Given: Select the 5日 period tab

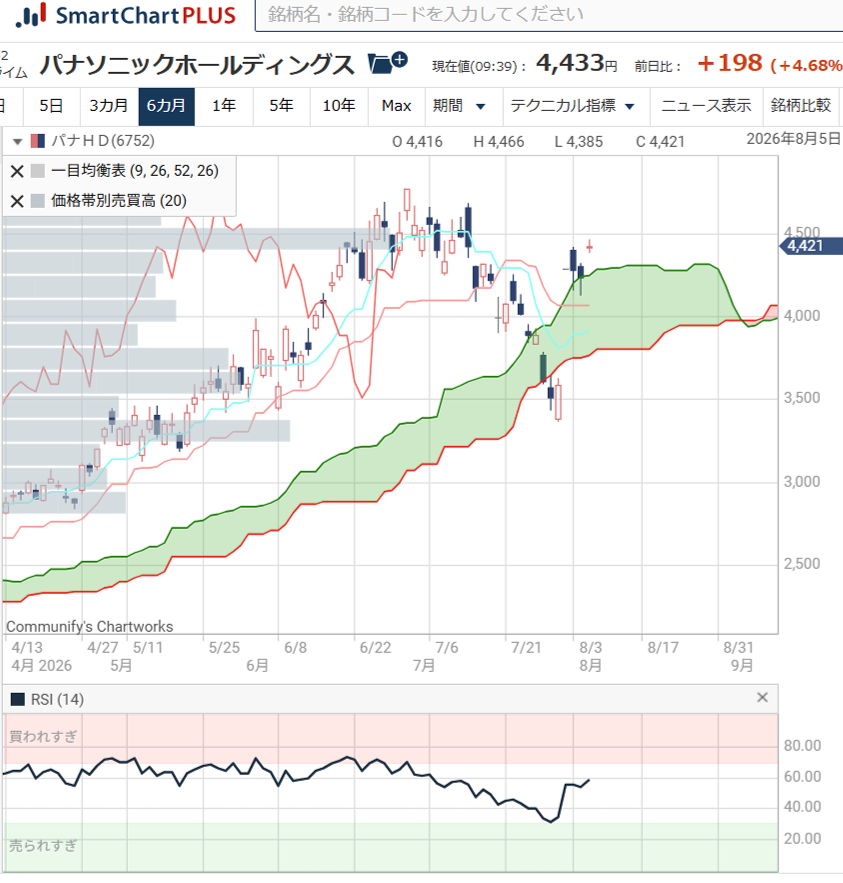Looking at the screenshot, I should [x=51, y=106].
